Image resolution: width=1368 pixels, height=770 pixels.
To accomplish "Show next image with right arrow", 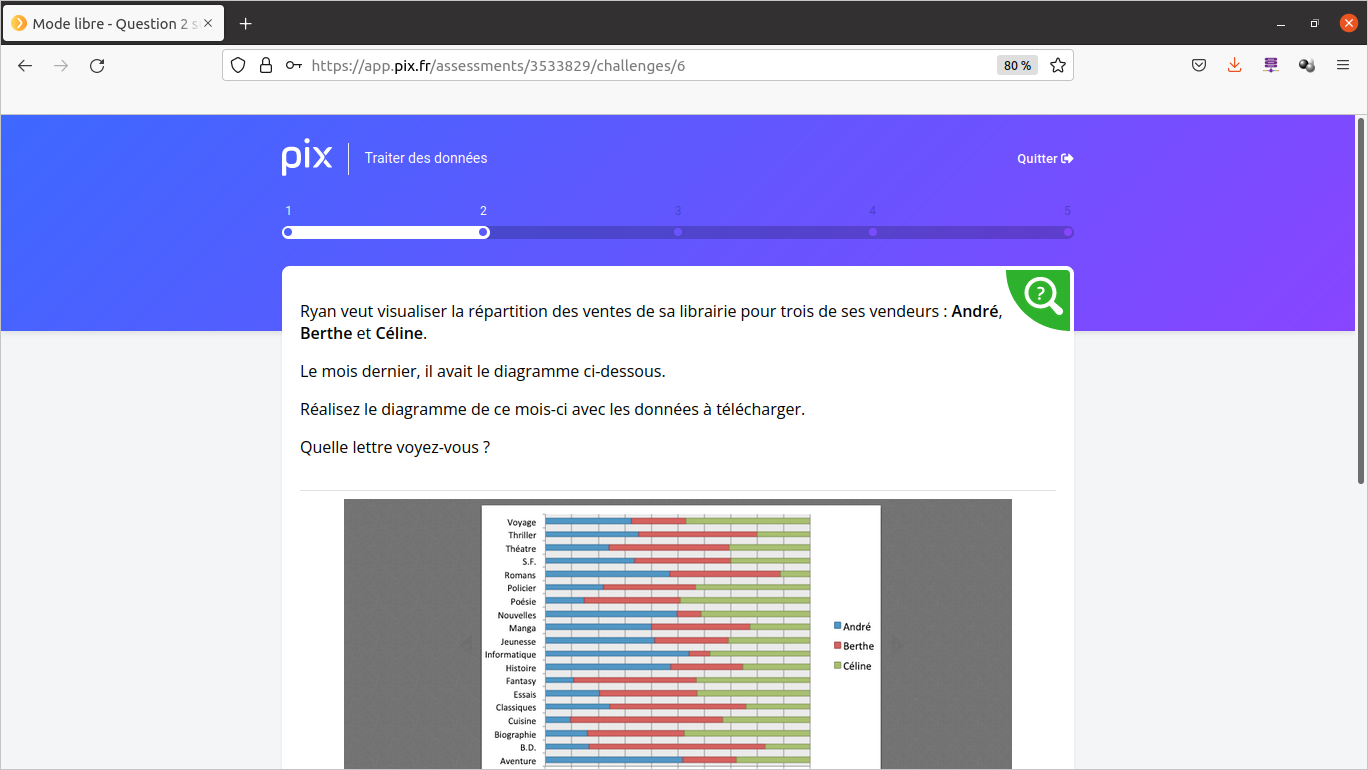I will click(897, 645).
